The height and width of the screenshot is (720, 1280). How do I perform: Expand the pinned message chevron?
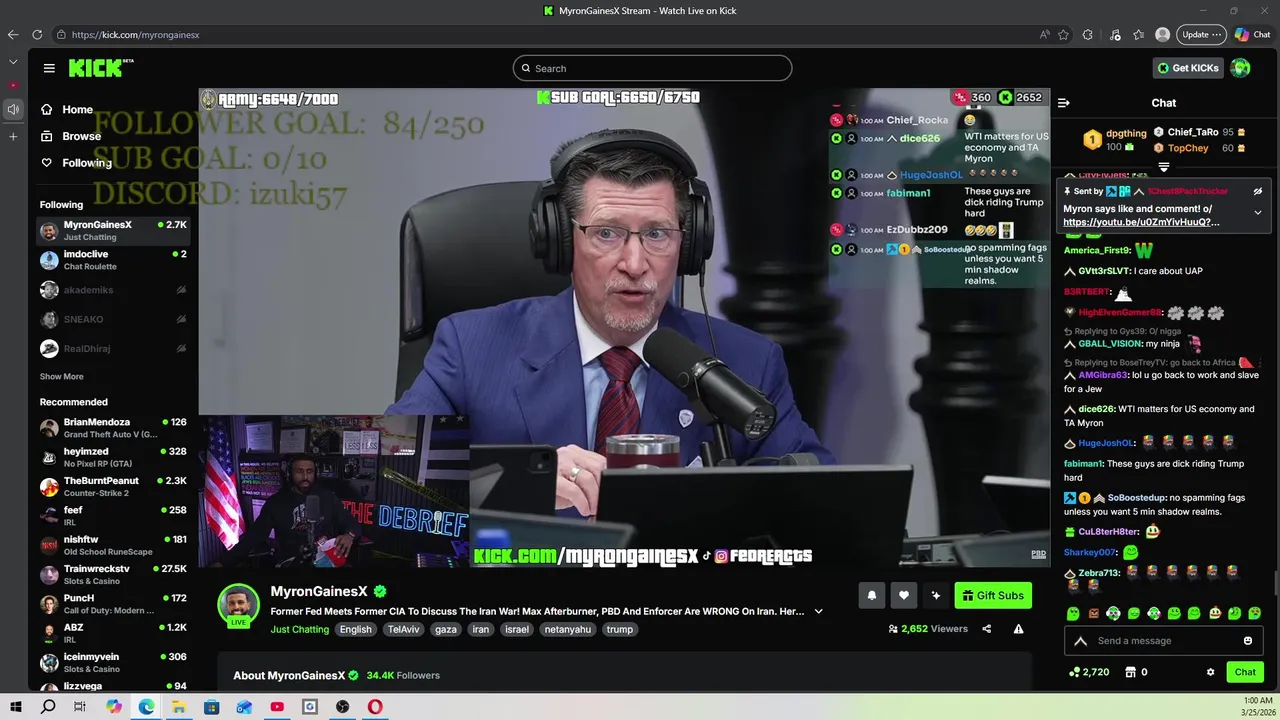click(x=1258, y=212)
